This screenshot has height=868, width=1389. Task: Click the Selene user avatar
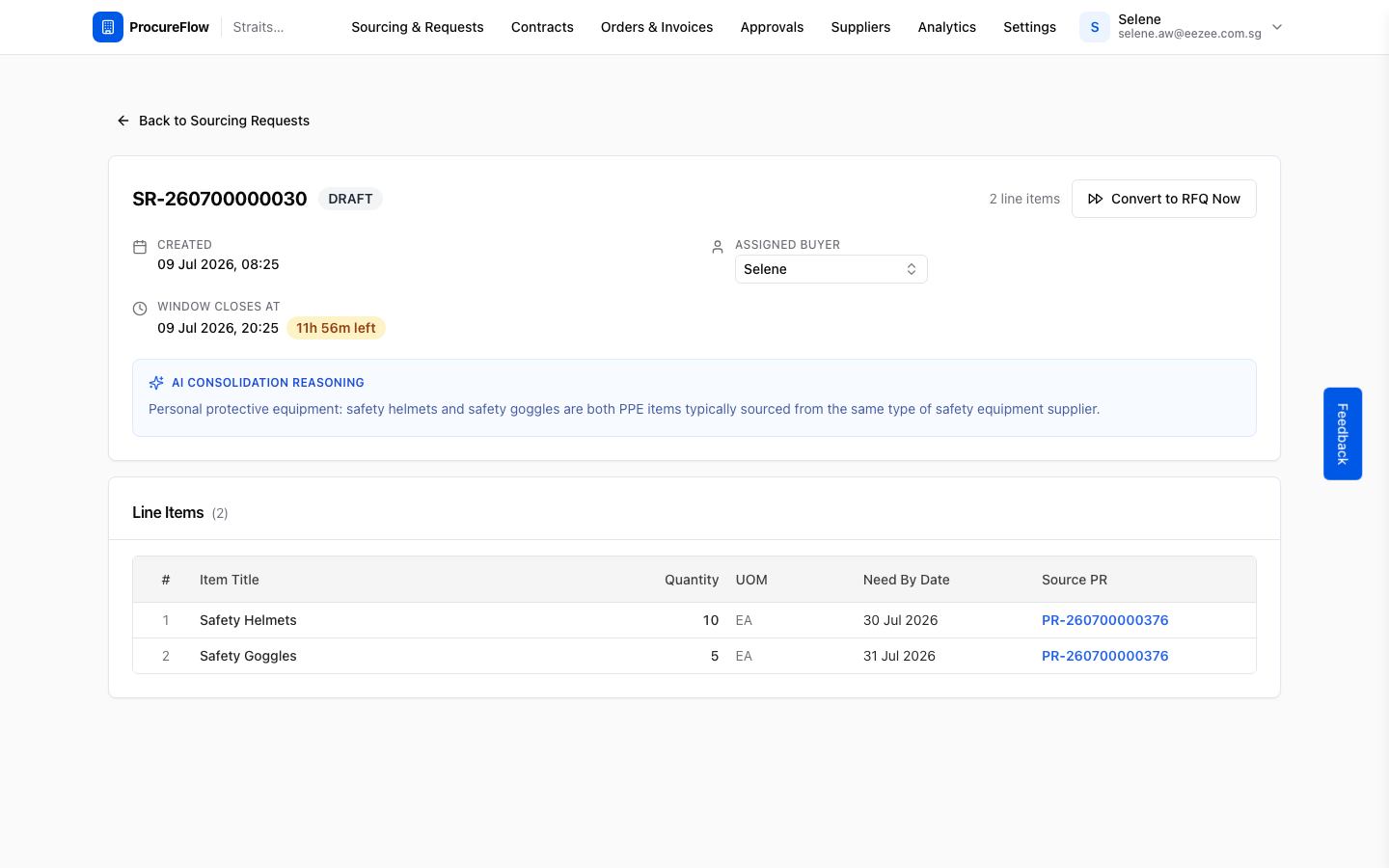(x=1095, y=27)
